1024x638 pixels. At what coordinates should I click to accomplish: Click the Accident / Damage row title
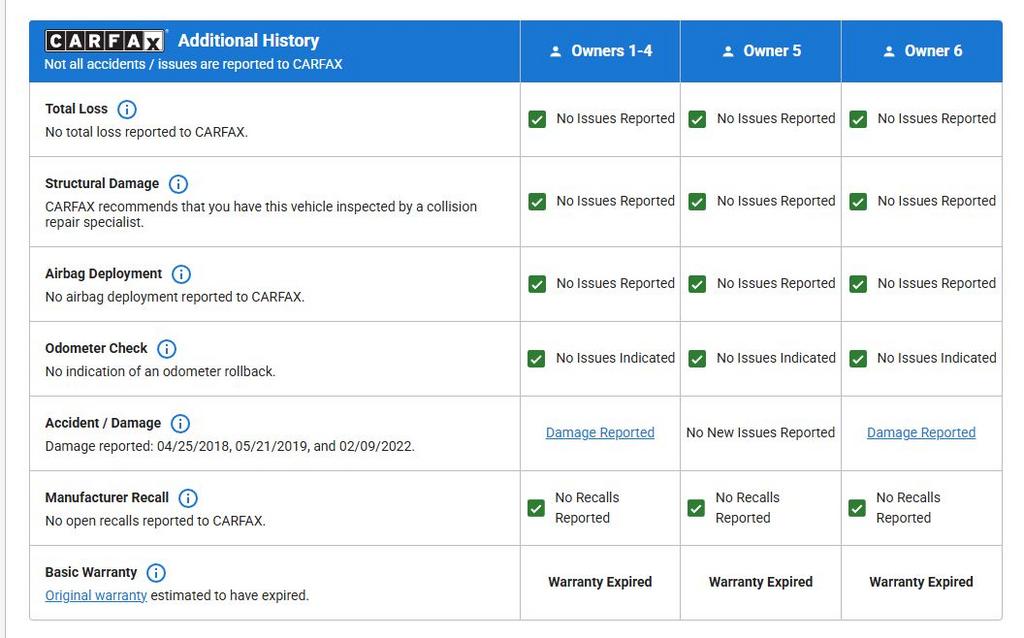[103, 423]
